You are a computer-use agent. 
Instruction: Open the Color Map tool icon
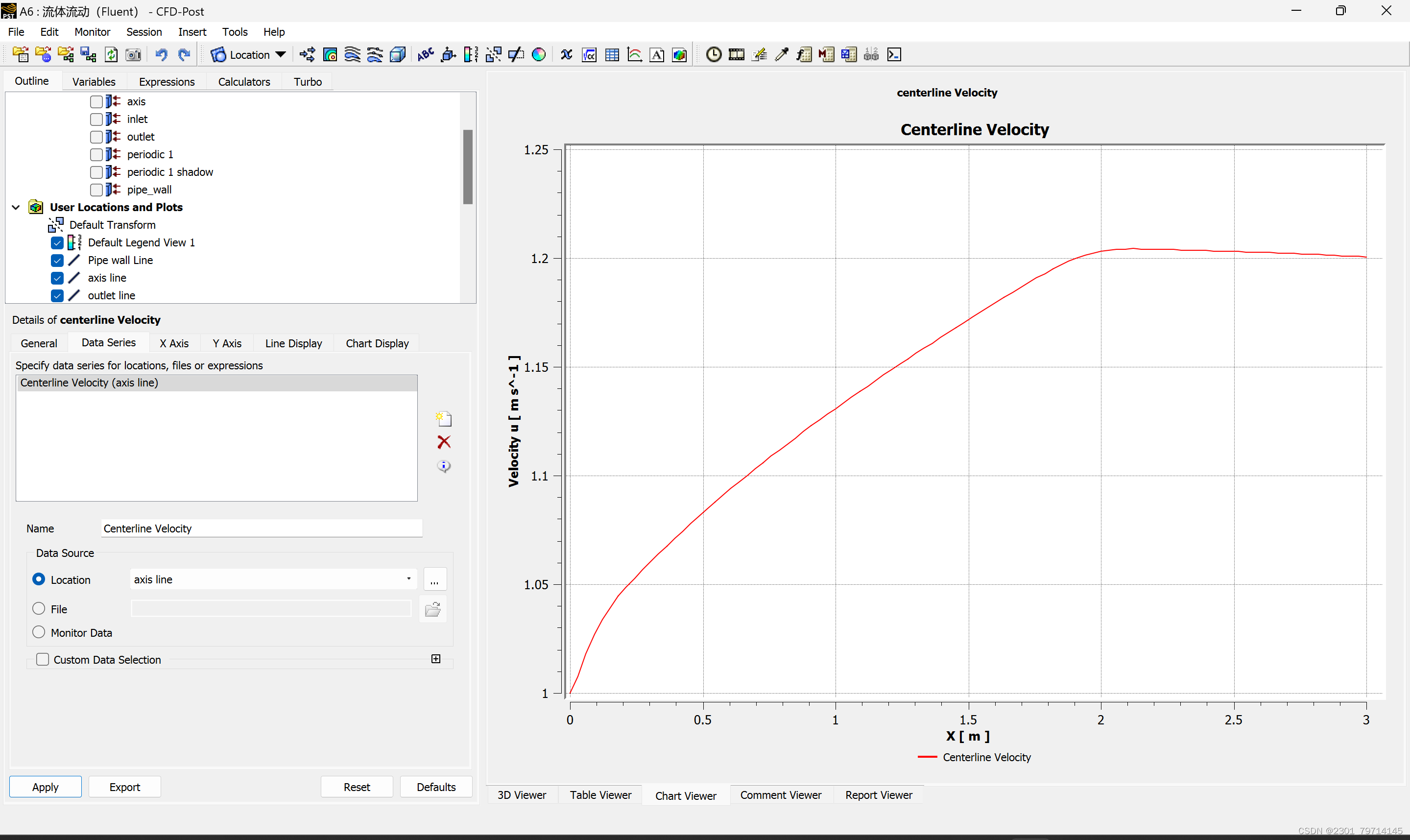pos(539,54)
